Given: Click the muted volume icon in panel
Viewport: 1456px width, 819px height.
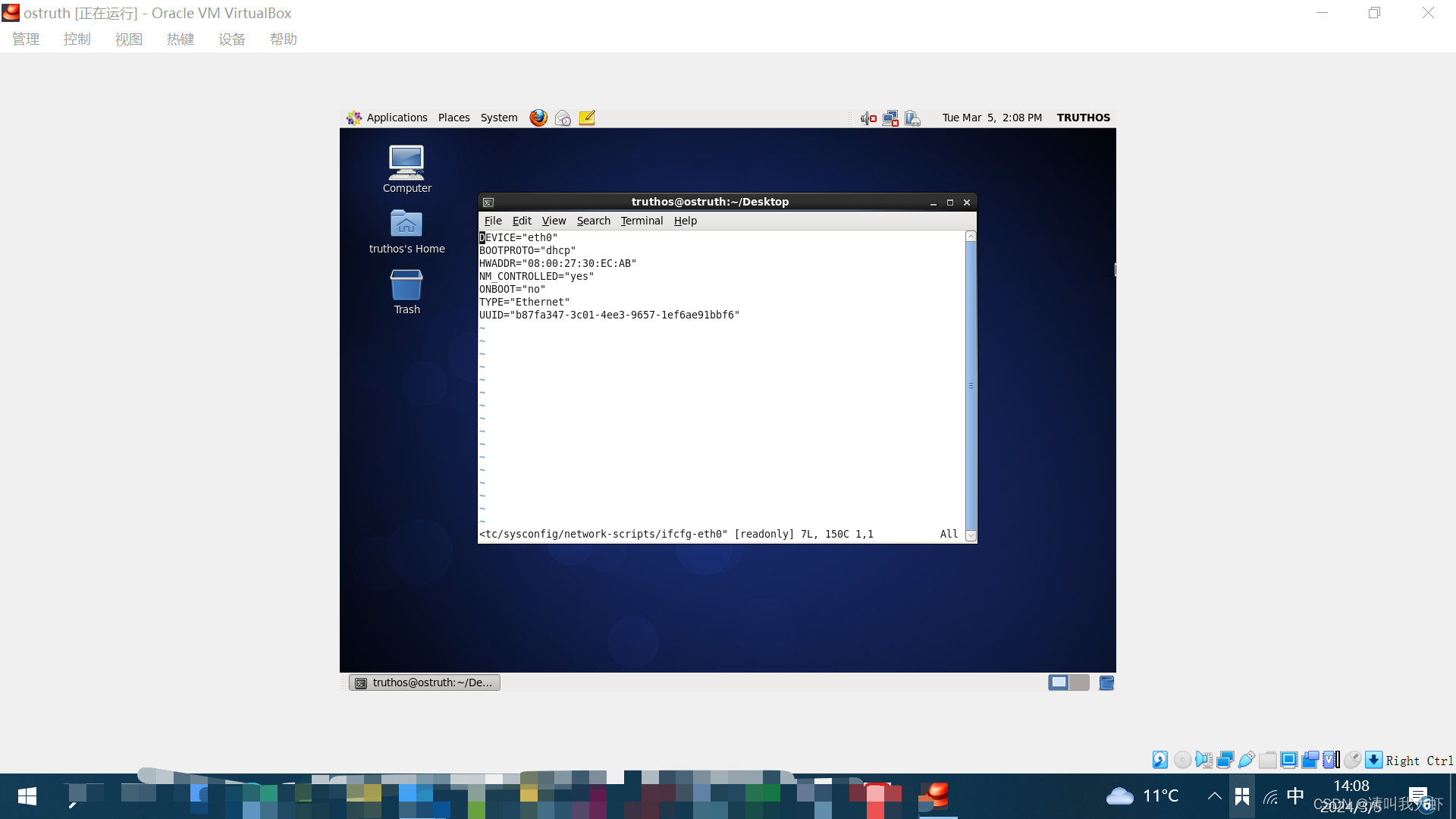Looking at the screenshot, I should pyautogui.click(x=868, y=118).
